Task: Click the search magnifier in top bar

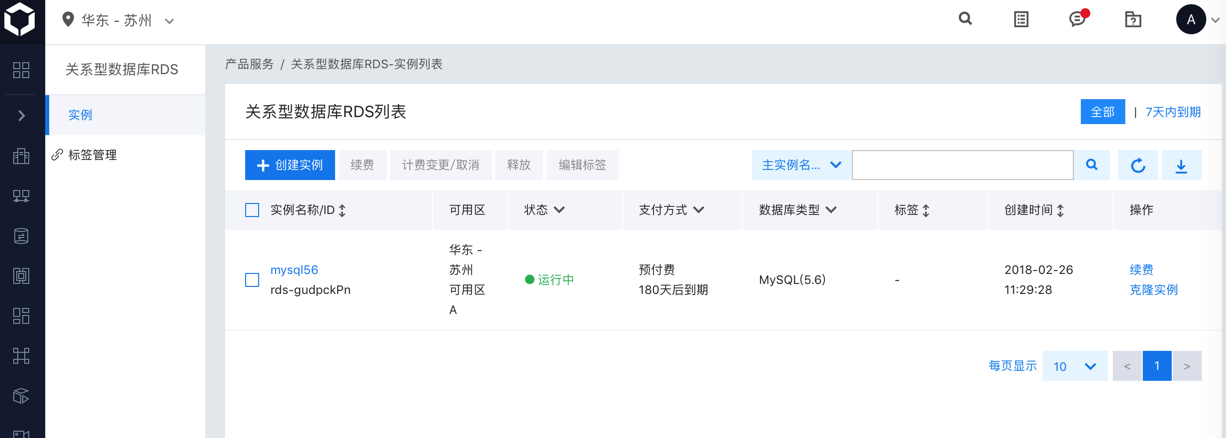Action: (x=965, y=19)
